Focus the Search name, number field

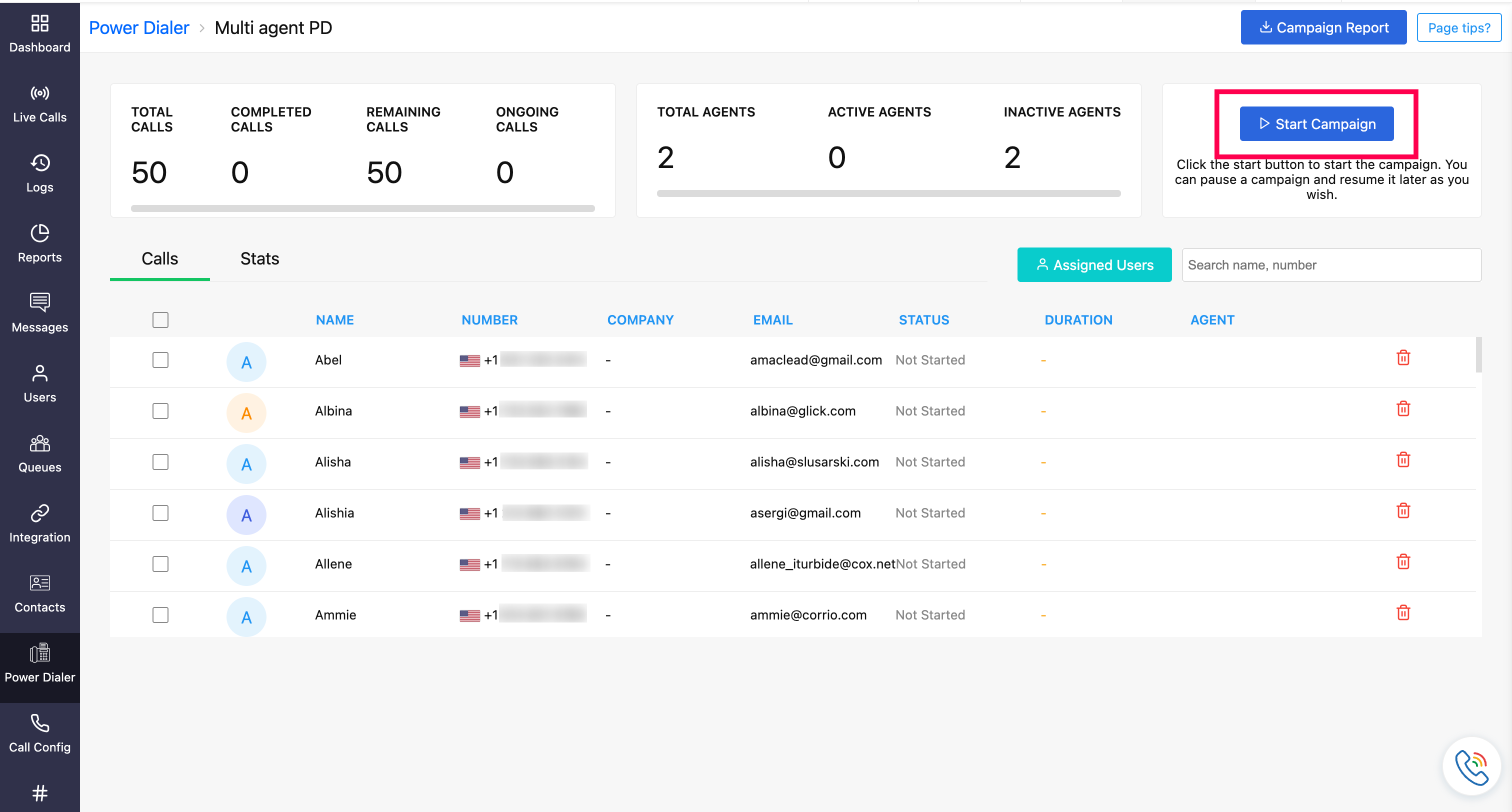[1330, 265]
